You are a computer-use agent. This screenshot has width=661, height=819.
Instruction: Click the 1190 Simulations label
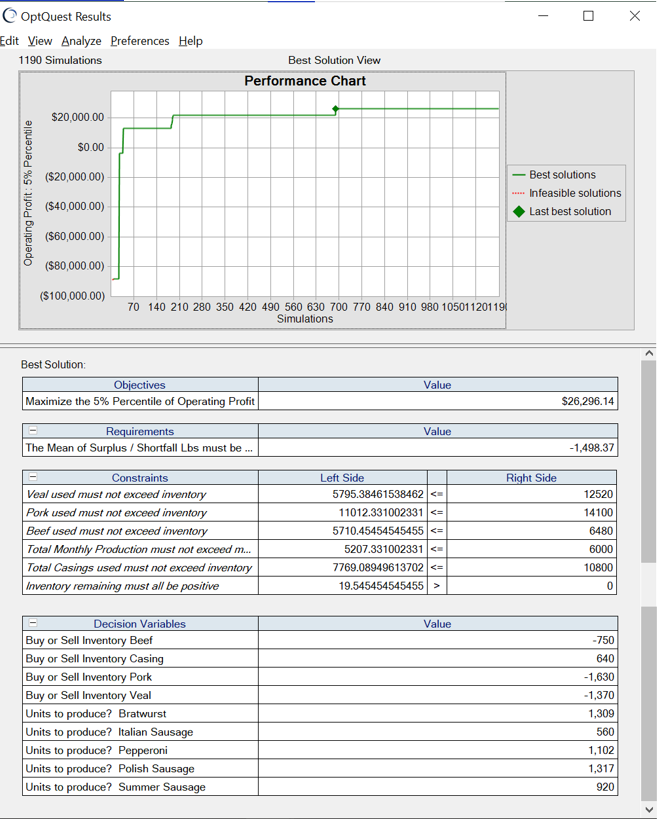point(60,60)
